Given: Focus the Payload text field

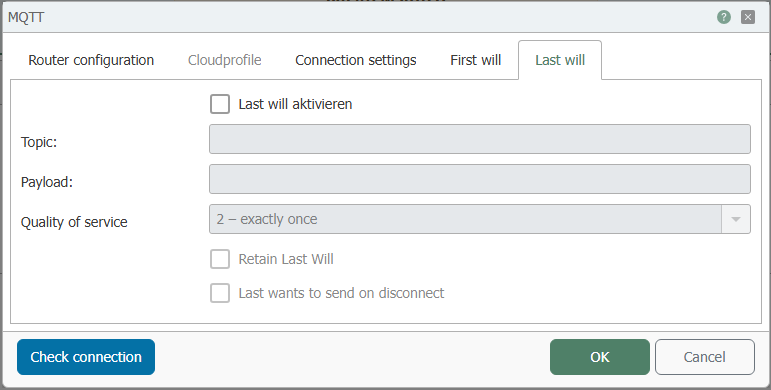Looking at the screenshot, I should point(480,179).
